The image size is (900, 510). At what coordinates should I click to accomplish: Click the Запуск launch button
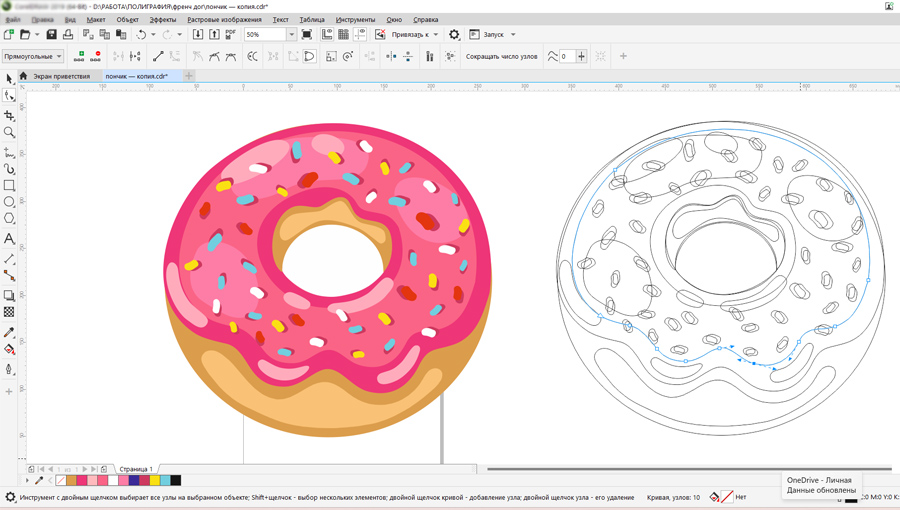tap(493, 35)
